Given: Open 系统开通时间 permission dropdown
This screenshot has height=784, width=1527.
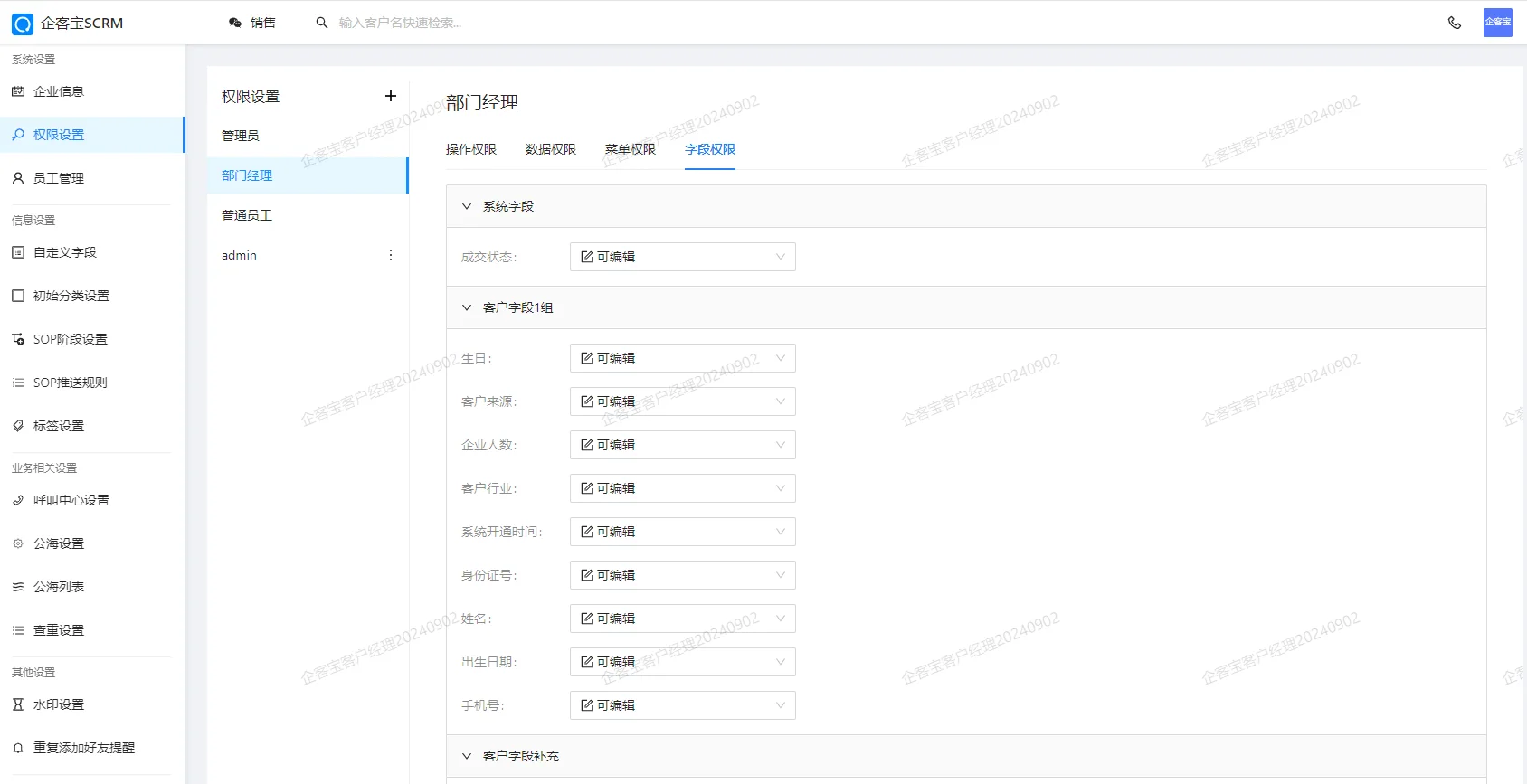Looking at the screenshot, I should [683, 532].
